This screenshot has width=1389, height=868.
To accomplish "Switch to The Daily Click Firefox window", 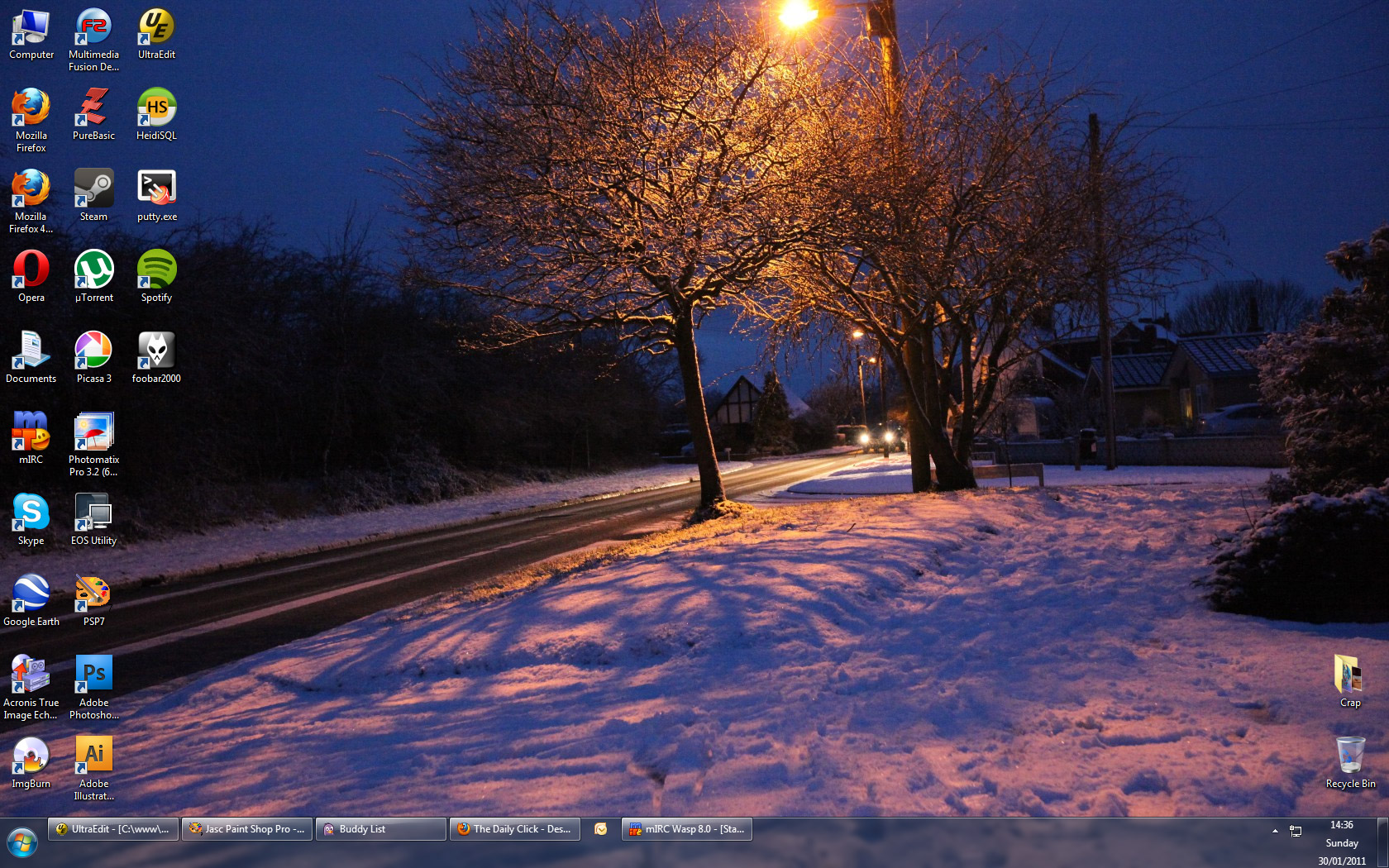I will pyautogui.click(x=515, y=829).
